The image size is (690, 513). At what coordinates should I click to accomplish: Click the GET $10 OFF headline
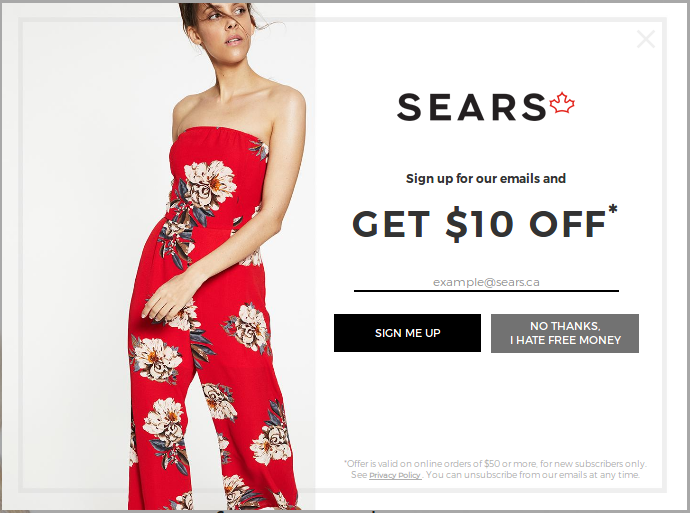pos(479,224)
